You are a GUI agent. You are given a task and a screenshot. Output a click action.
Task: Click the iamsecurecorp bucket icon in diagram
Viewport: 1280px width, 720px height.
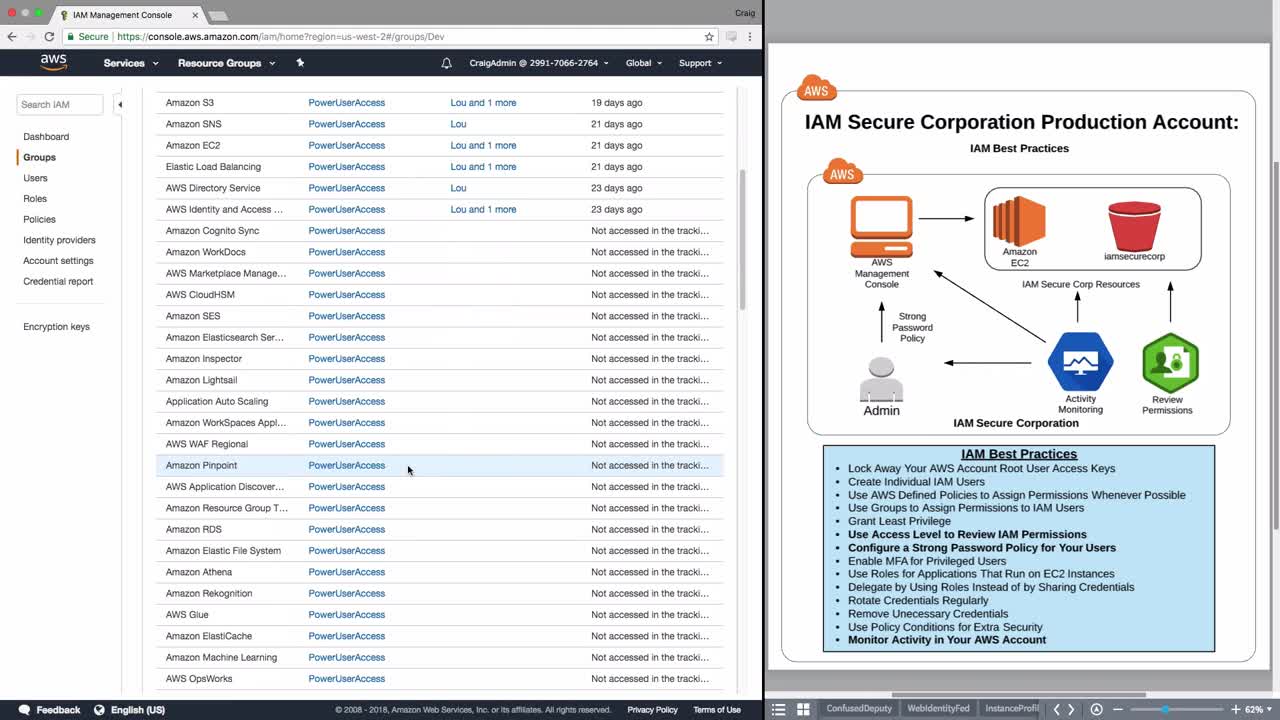[x=1134, y=226]
